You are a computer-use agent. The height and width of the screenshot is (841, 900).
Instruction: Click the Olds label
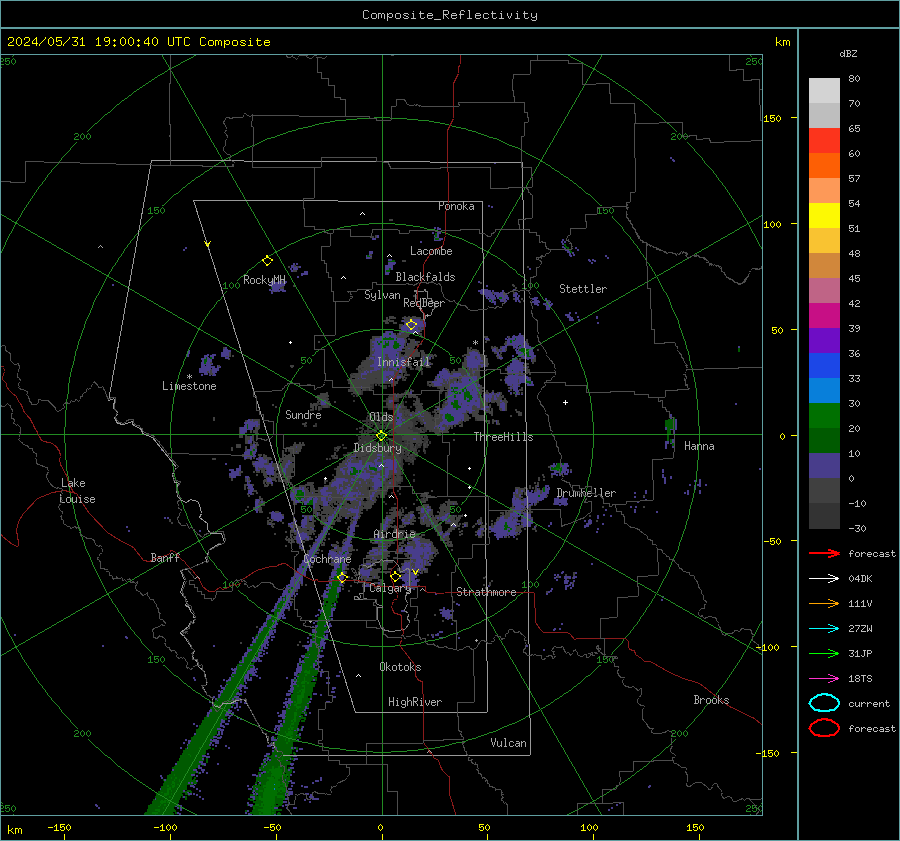pyautogui.click(x=381, y=417)
